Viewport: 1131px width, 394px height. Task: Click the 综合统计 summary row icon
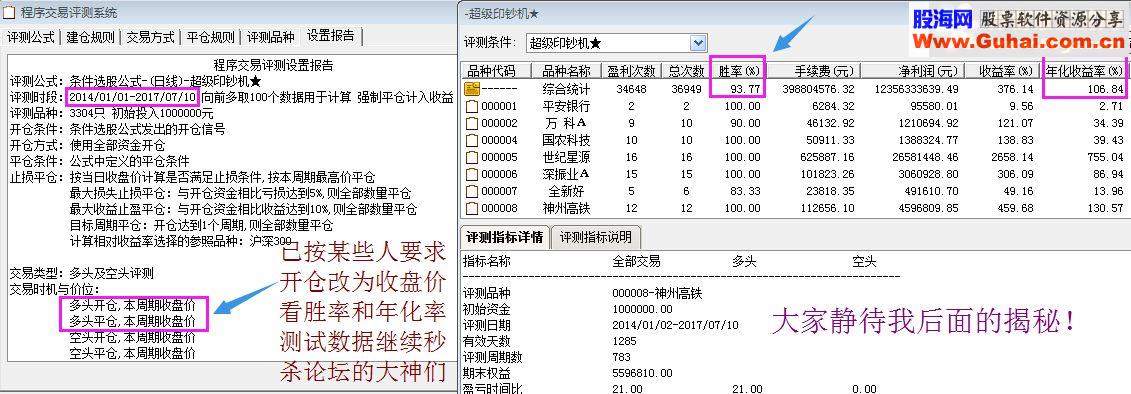pyautogui.click(x=472, y=89)
